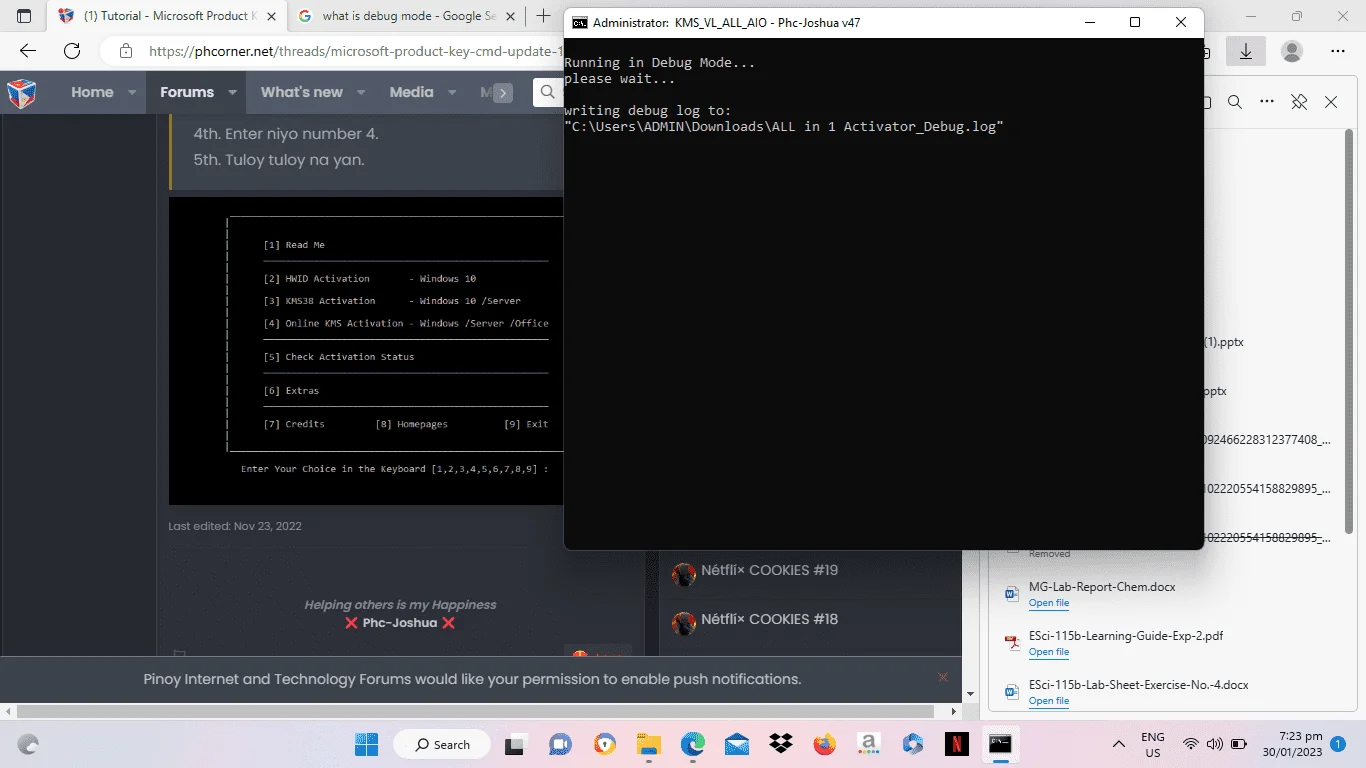
Task: Open Edge tab actions menu icon
Action: (x=24, y=16)
